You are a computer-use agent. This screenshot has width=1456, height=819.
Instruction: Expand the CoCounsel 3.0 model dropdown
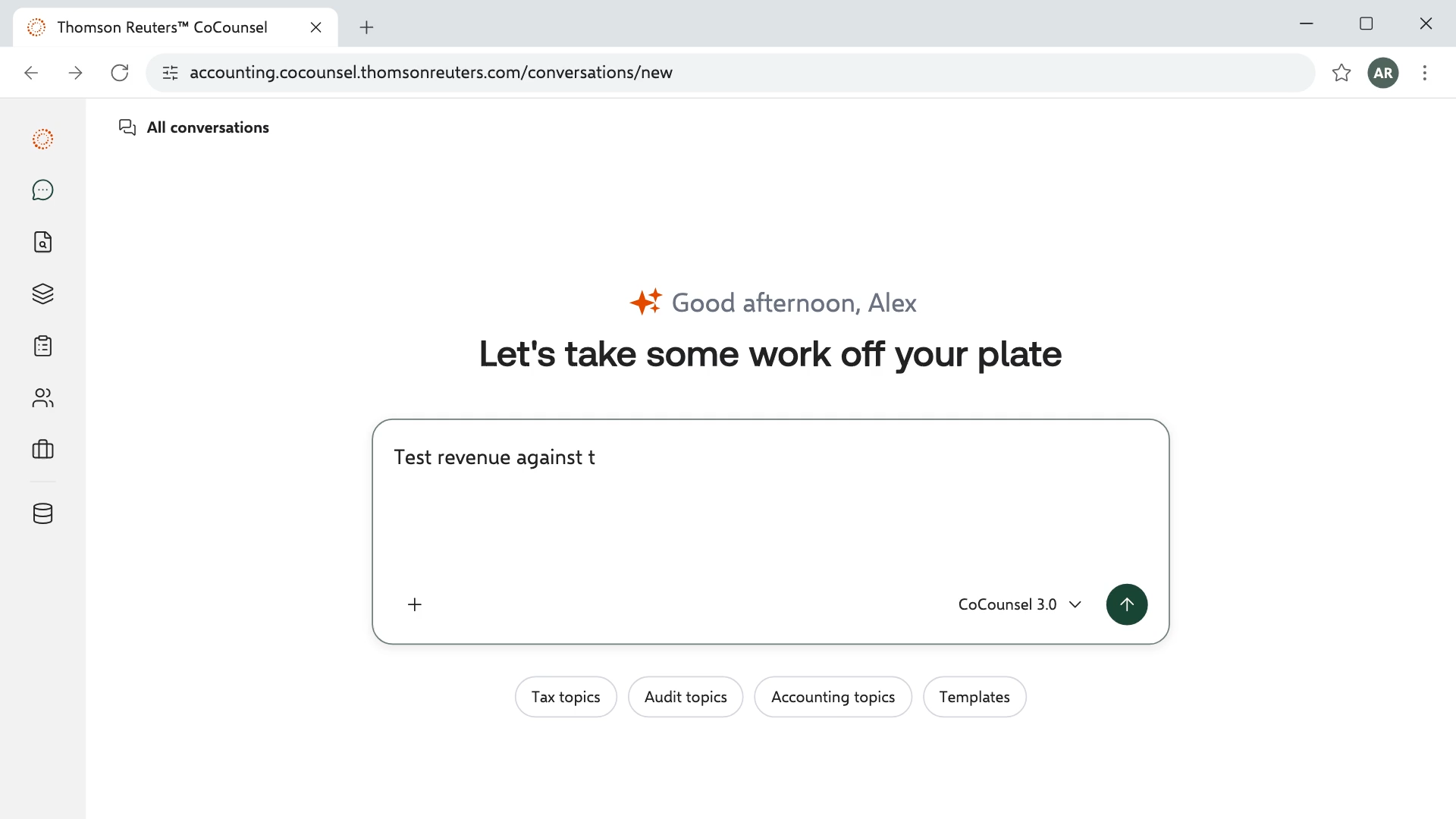coord(1020,604)
